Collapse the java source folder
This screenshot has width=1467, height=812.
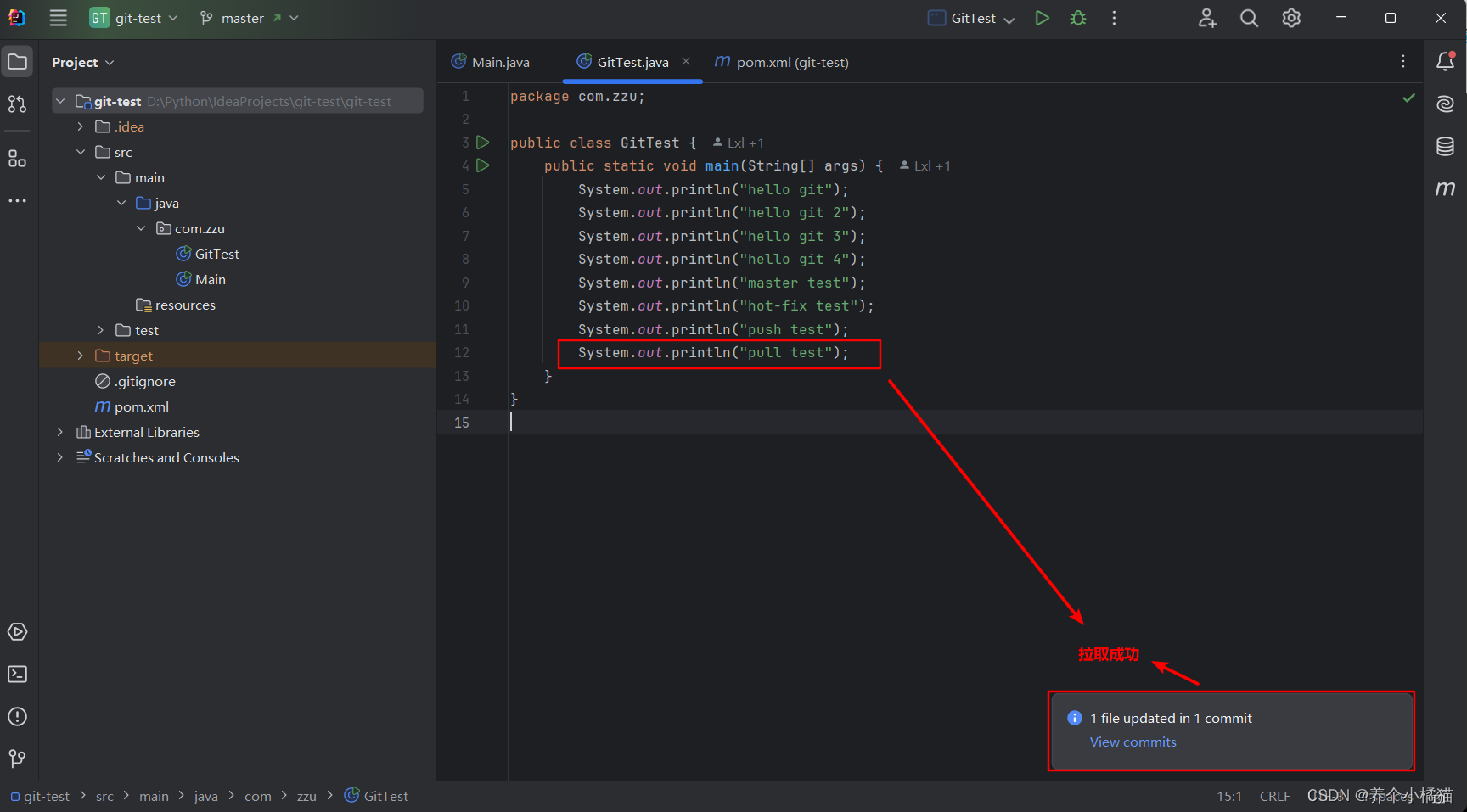(121, 203)
